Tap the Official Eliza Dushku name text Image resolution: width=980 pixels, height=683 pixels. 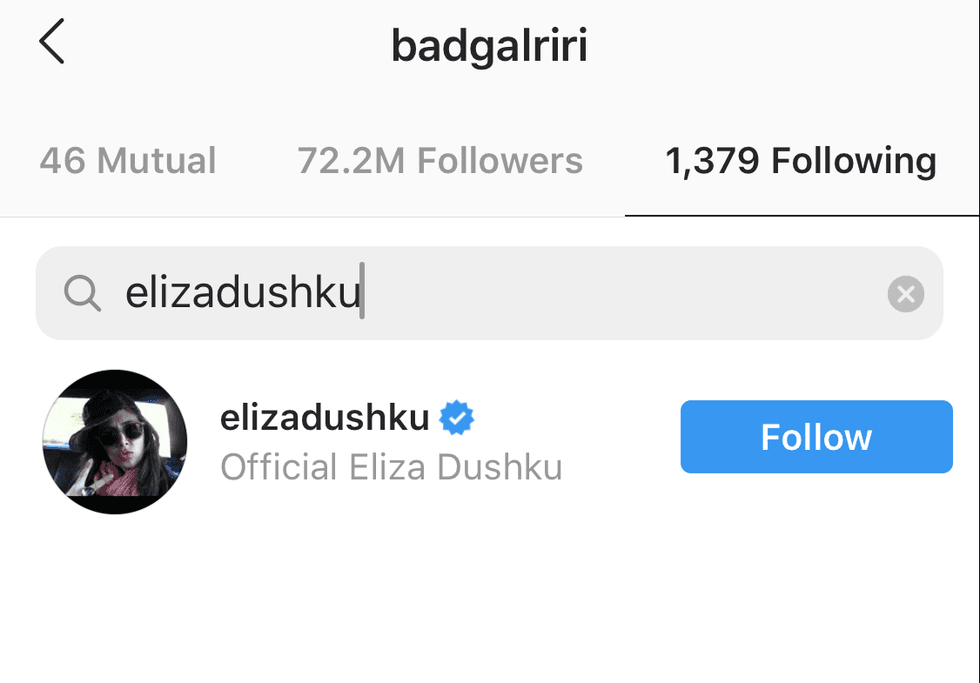pos(391,467)
